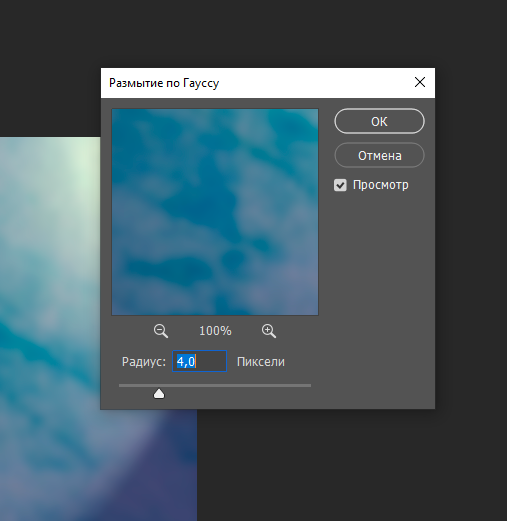The image size is (507, 521).
Task: Click the Радиус: label
Action: pyautogui.click(x=144, y=362)
